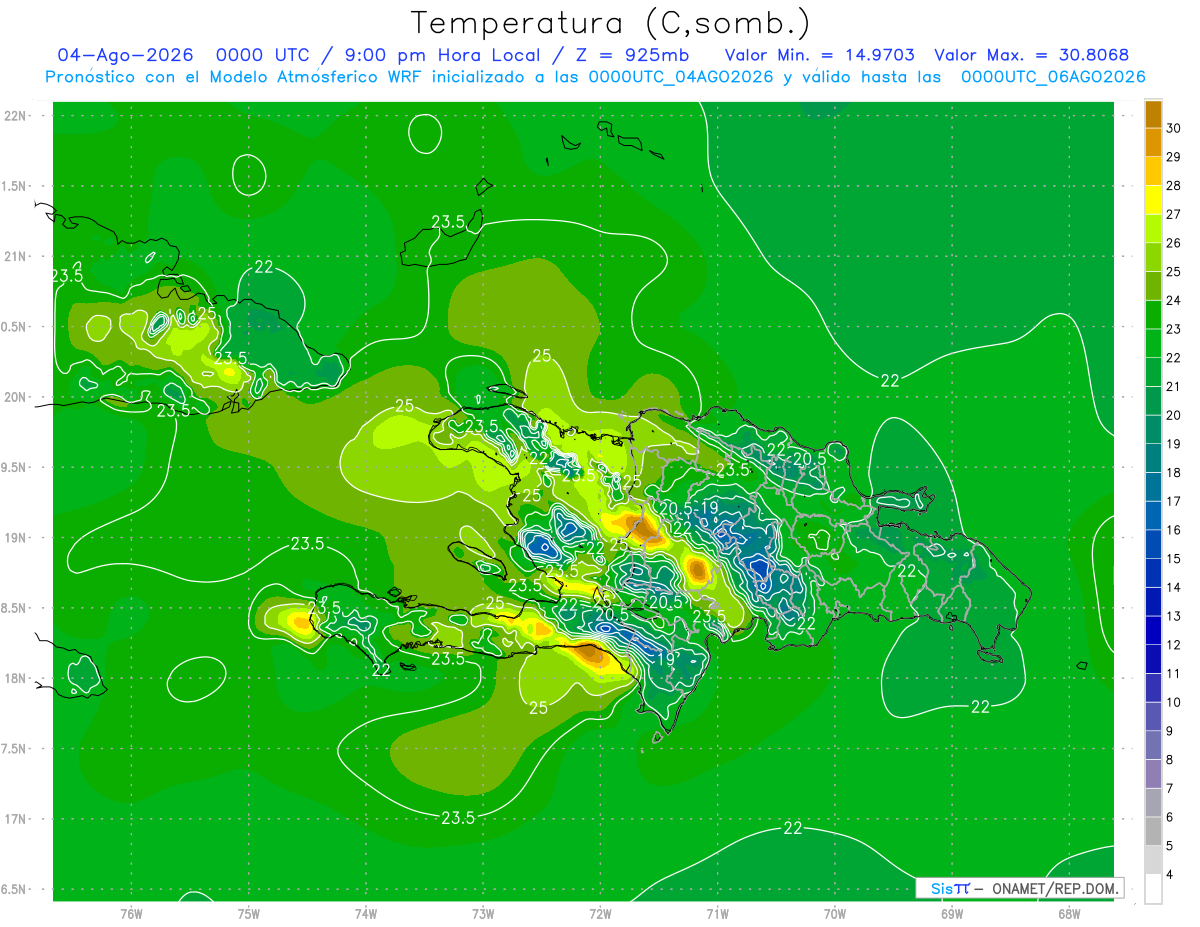Click the '69W' longitude axis label

pyautogui.click(x=952, y=914)
